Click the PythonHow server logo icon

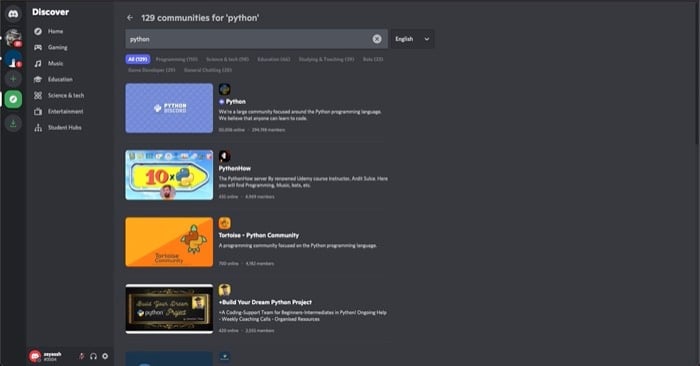[225, 156]
